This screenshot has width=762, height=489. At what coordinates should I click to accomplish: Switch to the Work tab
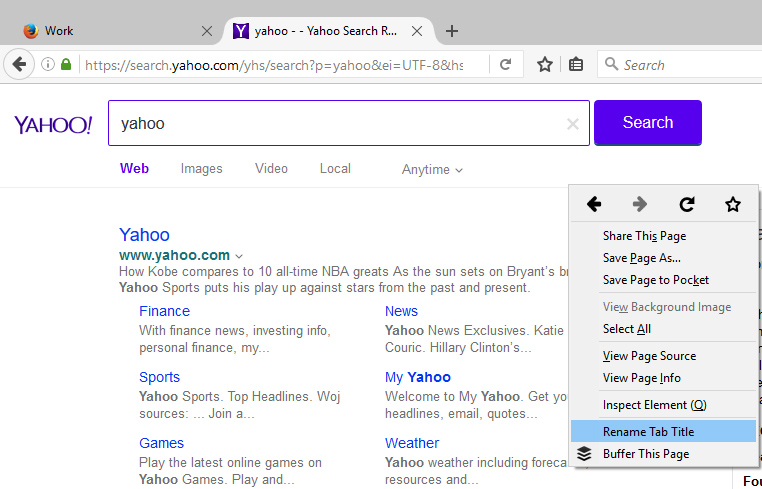110,31
